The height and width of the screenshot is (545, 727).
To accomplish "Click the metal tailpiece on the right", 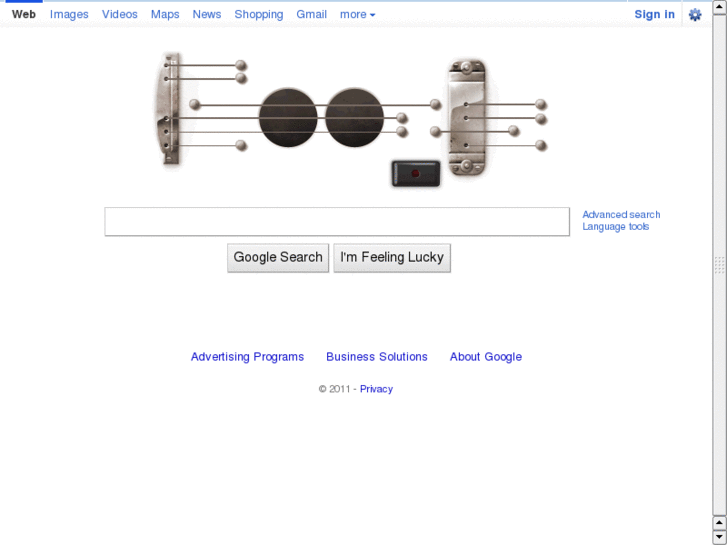I will 466,118.
